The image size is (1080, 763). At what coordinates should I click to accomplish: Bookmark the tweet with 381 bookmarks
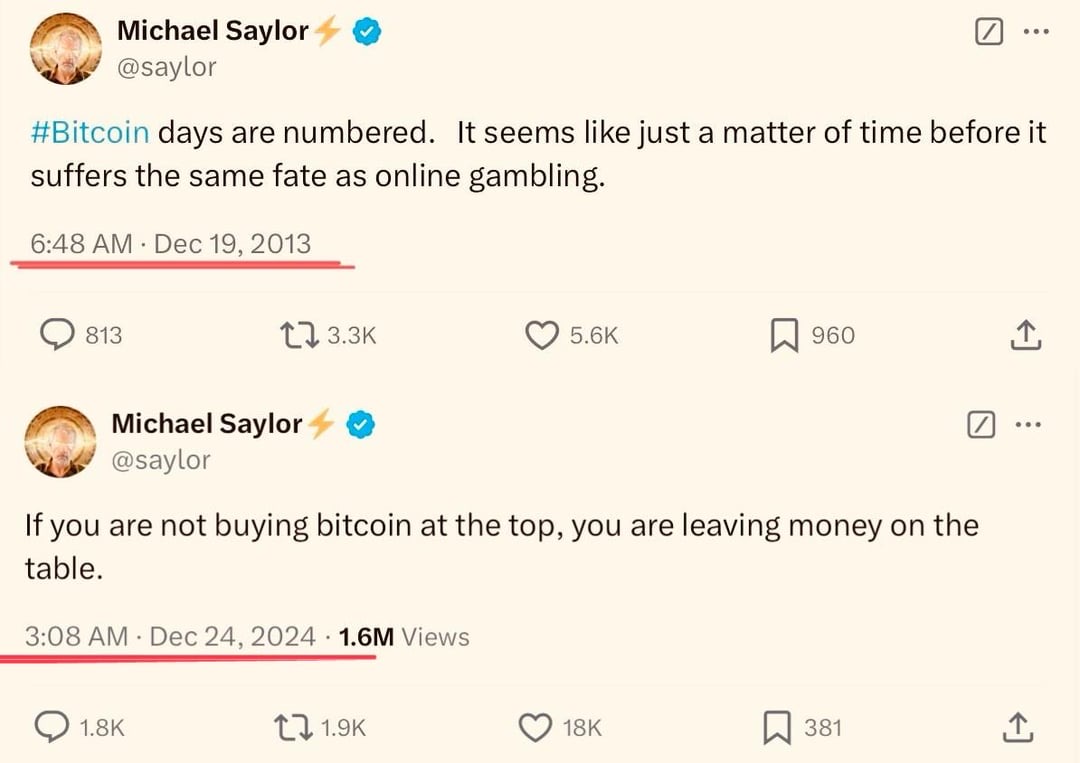779,728
